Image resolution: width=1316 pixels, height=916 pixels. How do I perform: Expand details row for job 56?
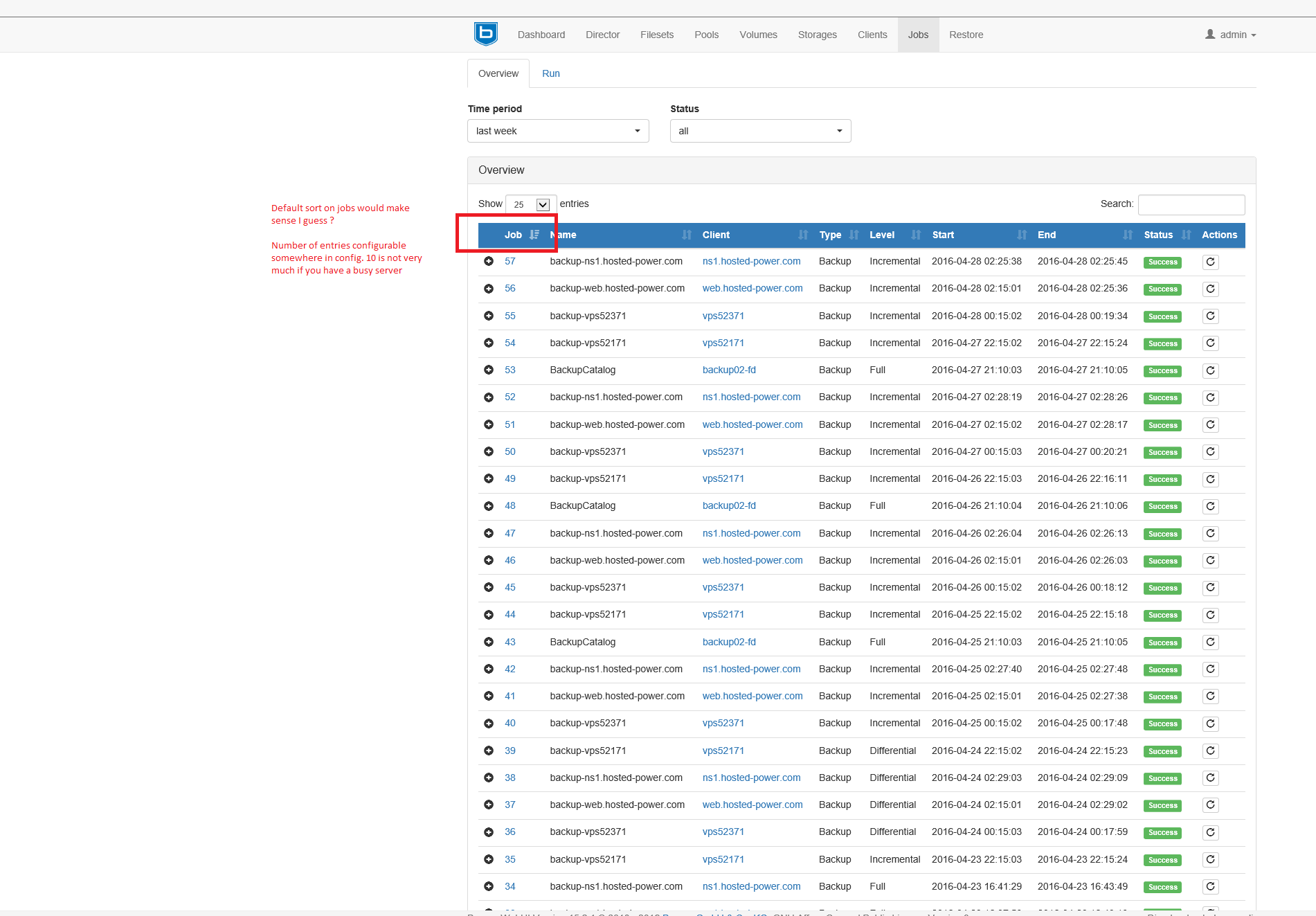coord(489,289)
